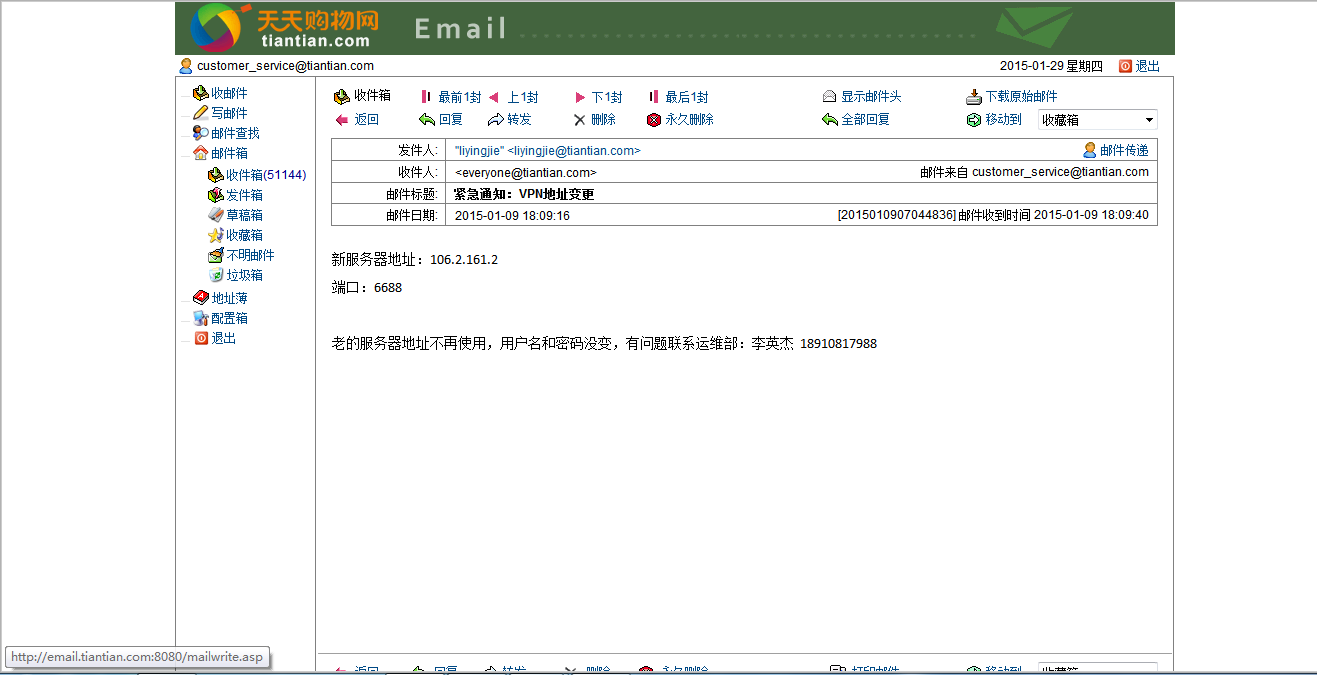Click the 收藏箱 star icon
The image size is (1317, 675).
coord(216,235)
